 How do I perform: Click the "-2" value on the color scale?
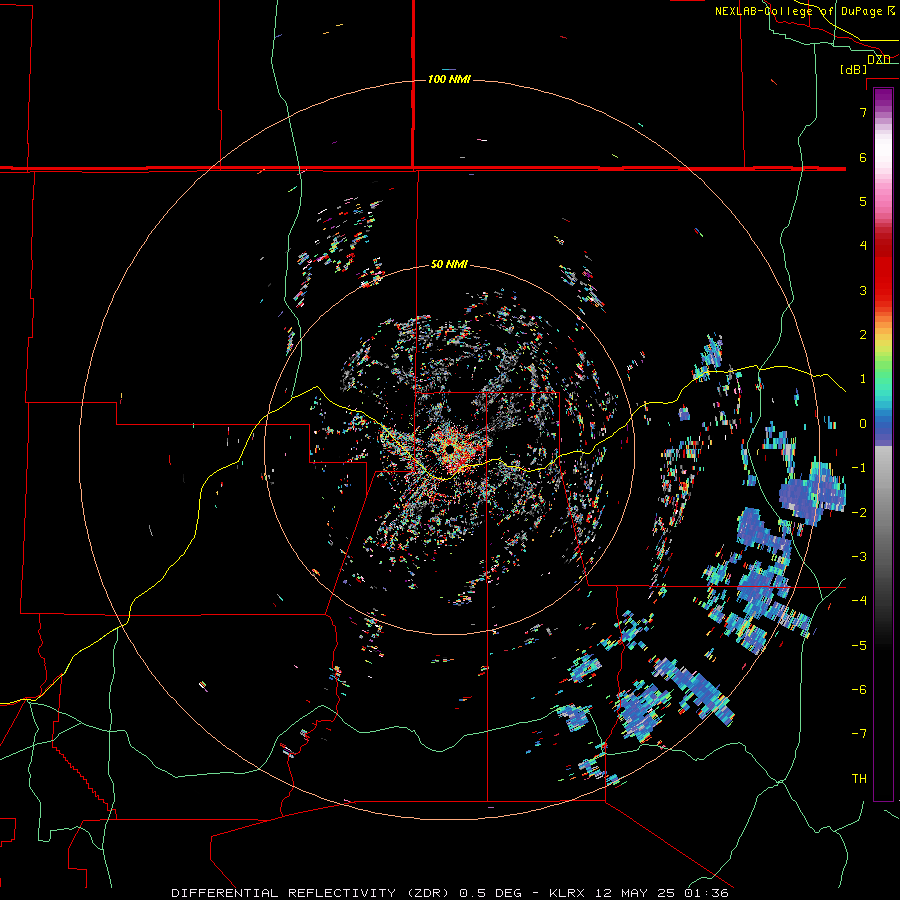pos(859,512)
